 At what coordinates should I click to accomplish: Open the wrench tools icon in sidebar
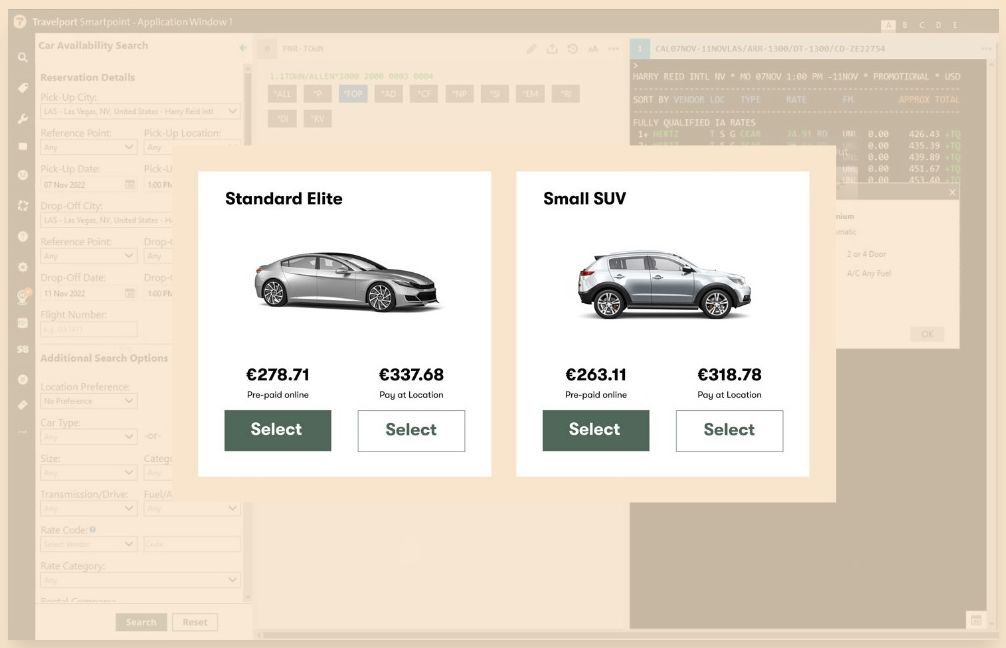[x=22, y=119]
